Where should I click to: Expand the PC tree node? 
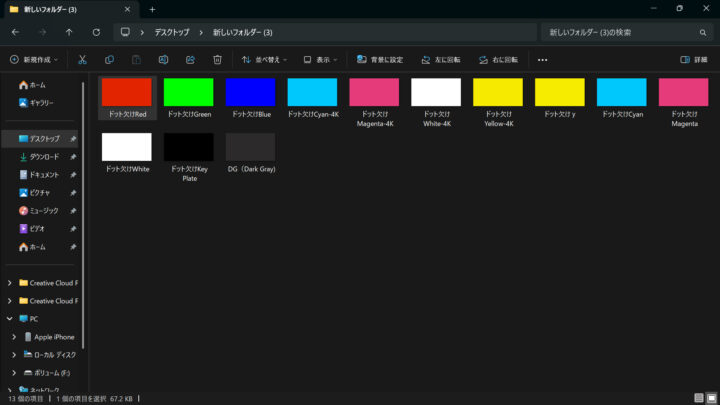[x=10, y=319]
